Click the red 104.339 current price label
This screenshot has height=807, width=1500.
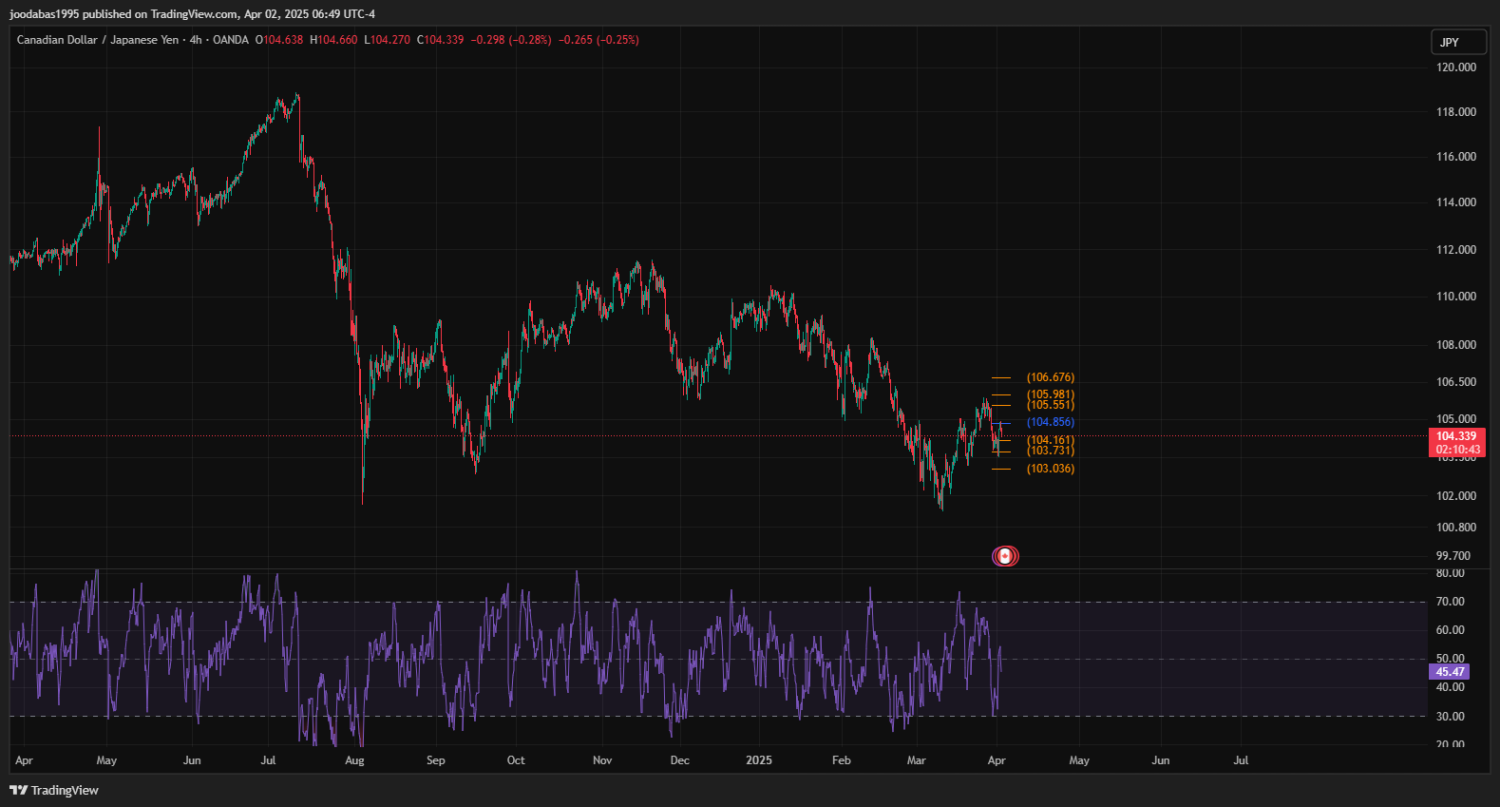pos(1457,437)
